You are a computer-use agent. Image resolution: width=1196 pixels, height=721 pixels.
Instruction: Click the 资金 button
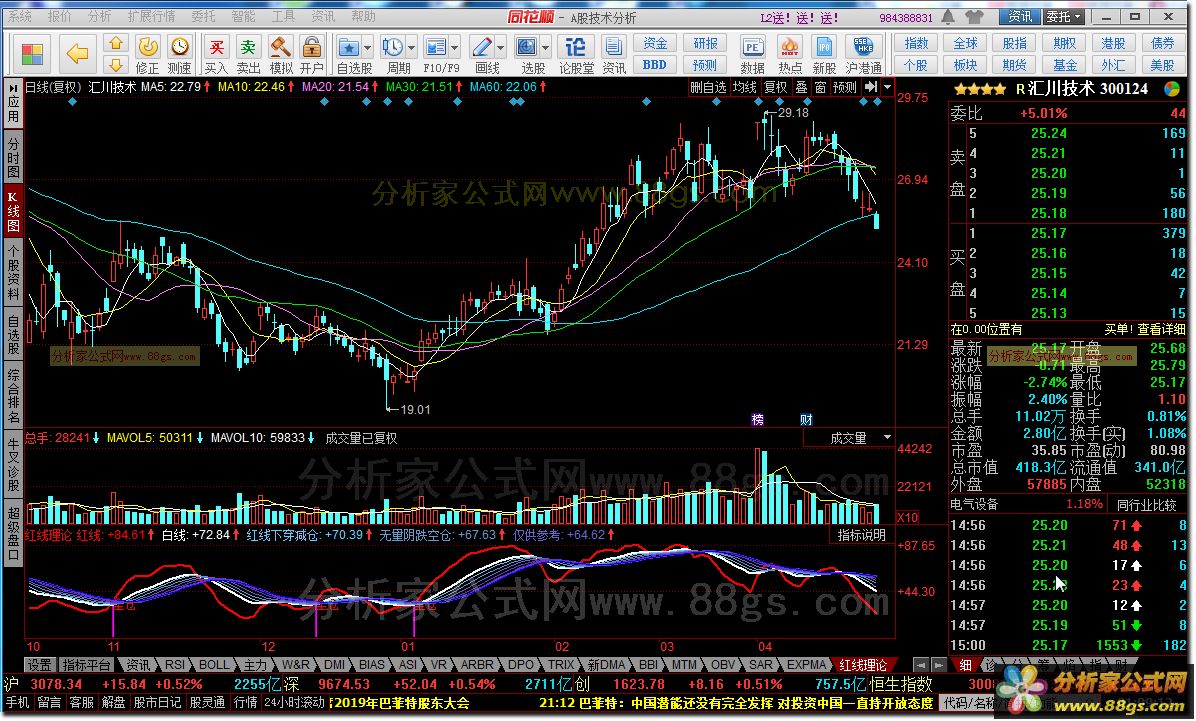pos(654,44)
